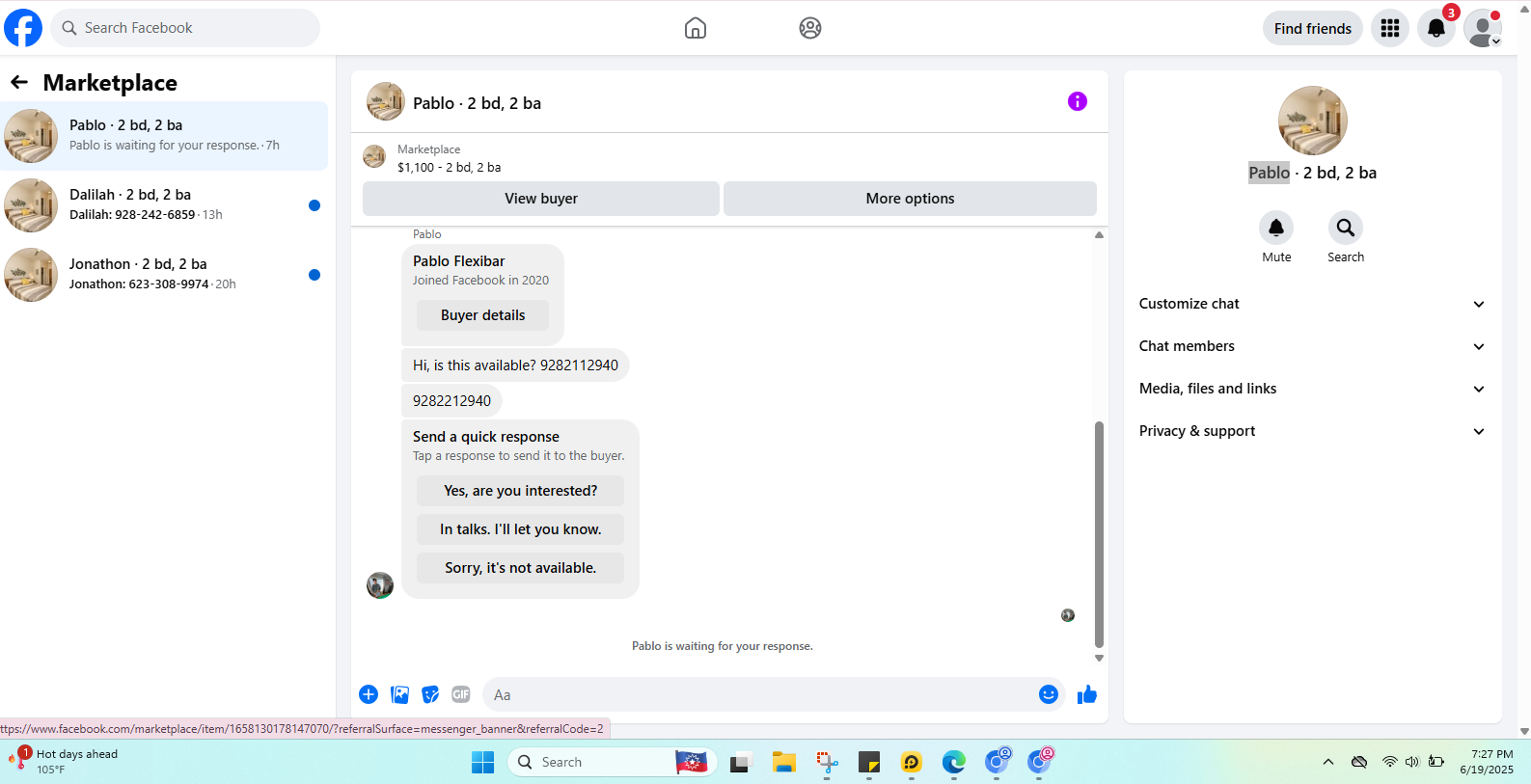Image resolution: width=1531 pixels, height=784 pixels.
Task: Open Buyer details for Pablo Flexibar
Action: click(482, 315)
